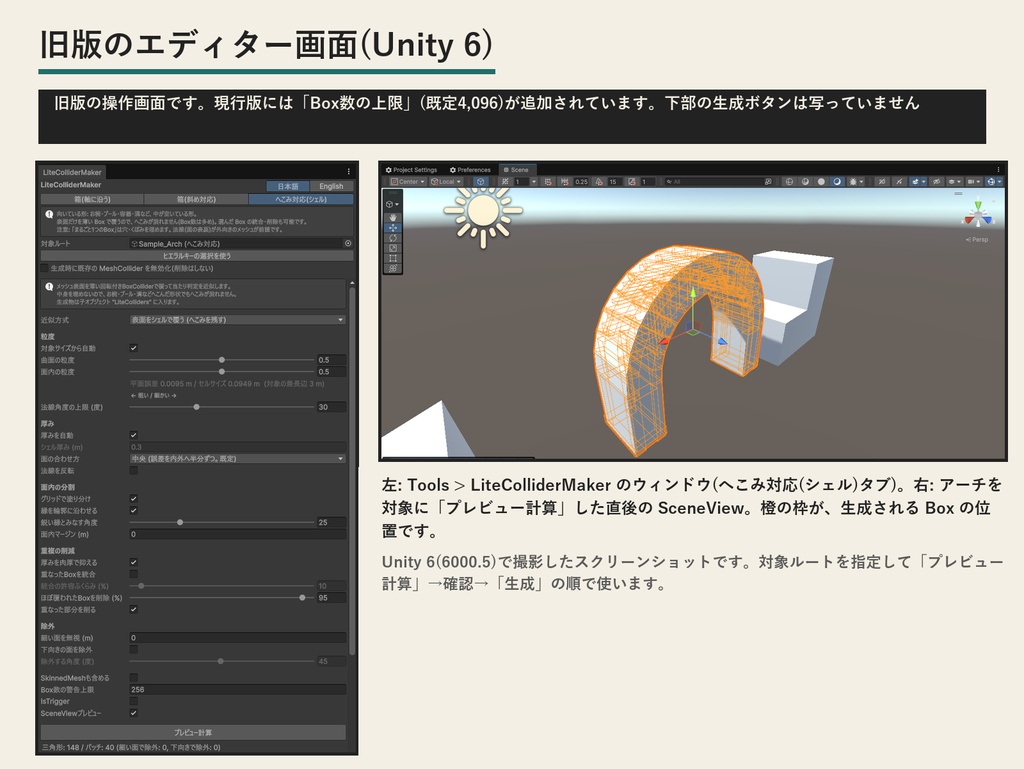1024x769 pixels.
Task: Select the Scene tab
Action: coord(518,170)
